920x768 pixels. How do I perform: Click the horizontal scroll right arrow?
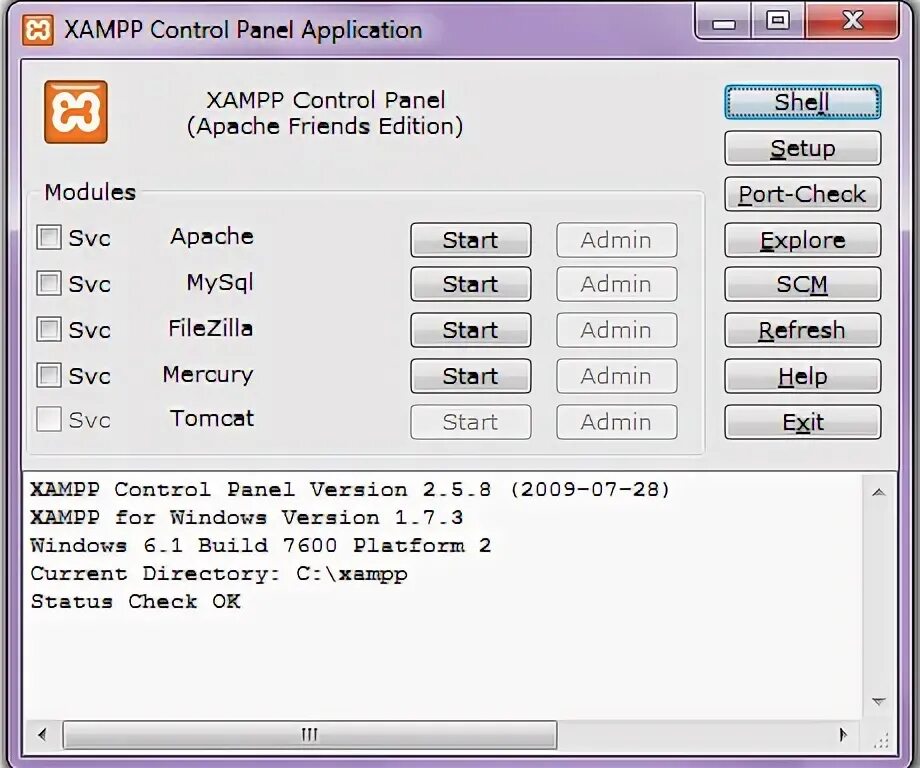[843, 735]
